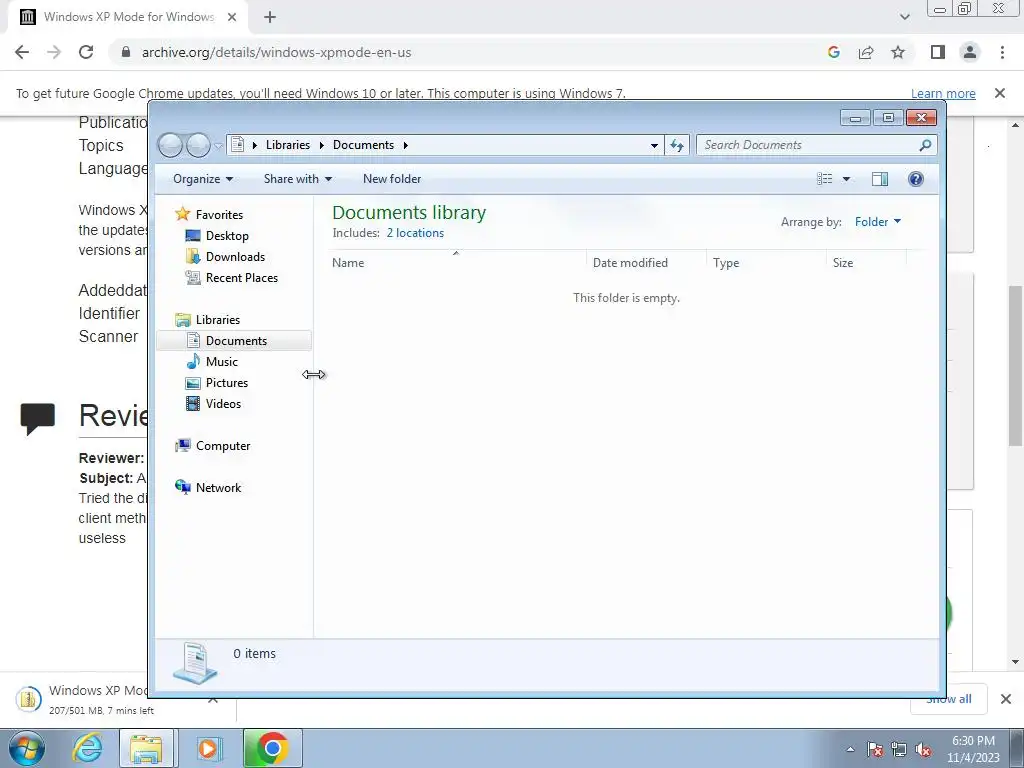Click the Explorer back arrow button
The height and width of the screenshot is (768, 1024).
point(170,145)
